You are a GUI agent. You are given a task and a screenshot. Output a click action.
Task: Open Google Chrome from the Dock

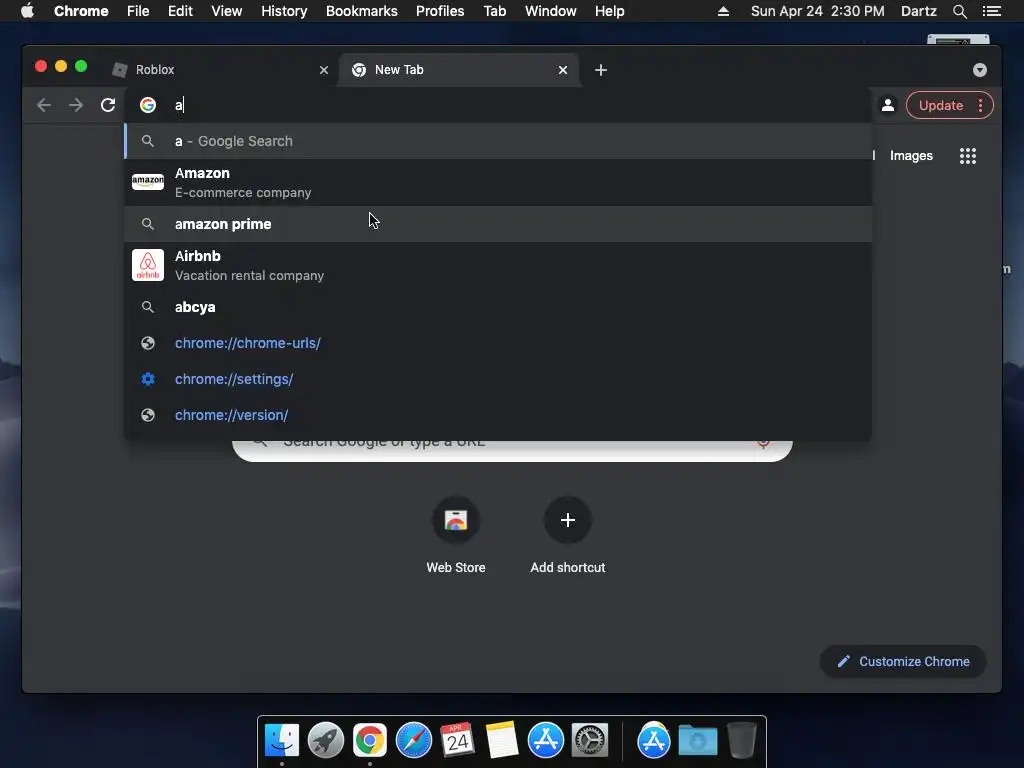(370, 741)
